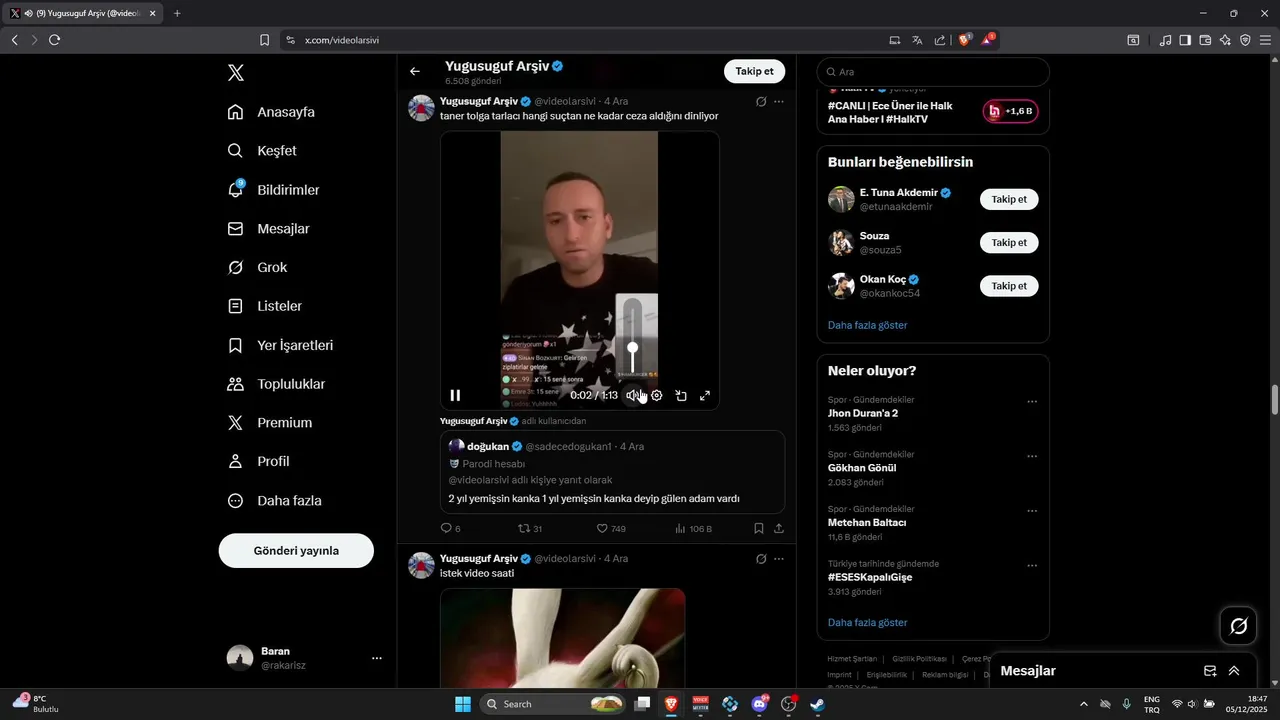The height and width of the screenshot is (720, 1280).
Task: Reply to the tweet with 6 comments
Action: click(x=451, y=528)
